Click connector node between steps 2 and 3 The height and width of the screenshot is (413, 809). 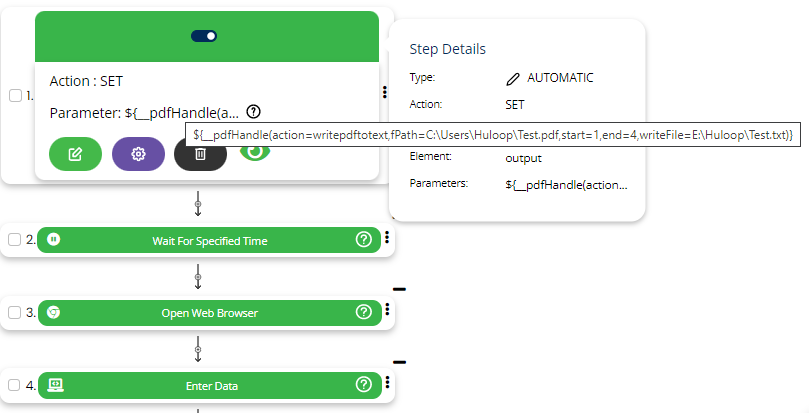(198, 277)
